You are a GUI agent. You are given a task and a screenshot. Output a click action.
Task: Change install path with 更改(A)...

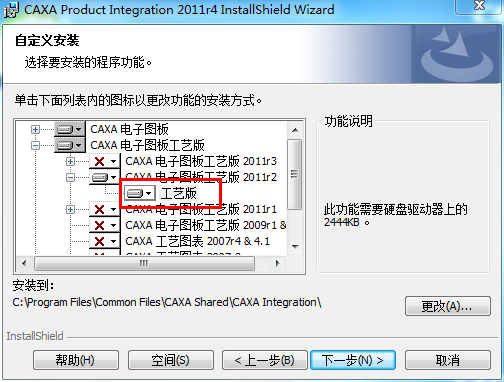[x=448, y=306]
